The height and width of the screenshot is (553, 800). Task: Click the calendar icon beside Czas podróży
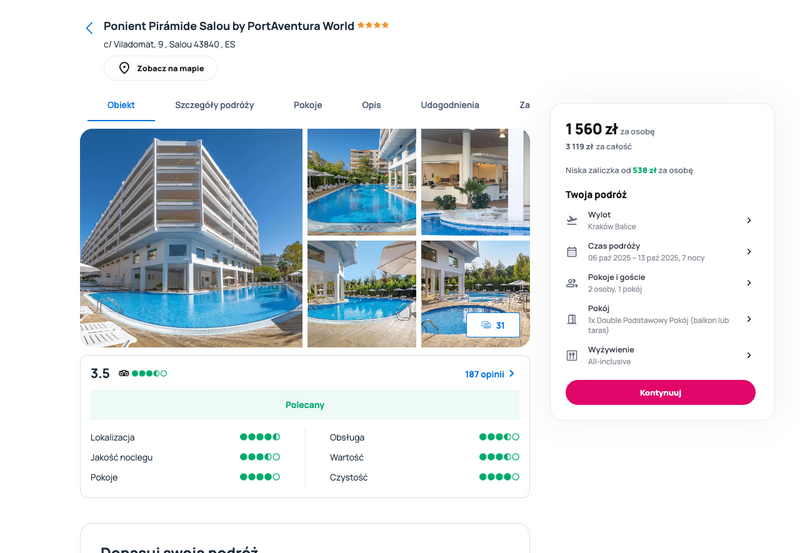[572, 252]
